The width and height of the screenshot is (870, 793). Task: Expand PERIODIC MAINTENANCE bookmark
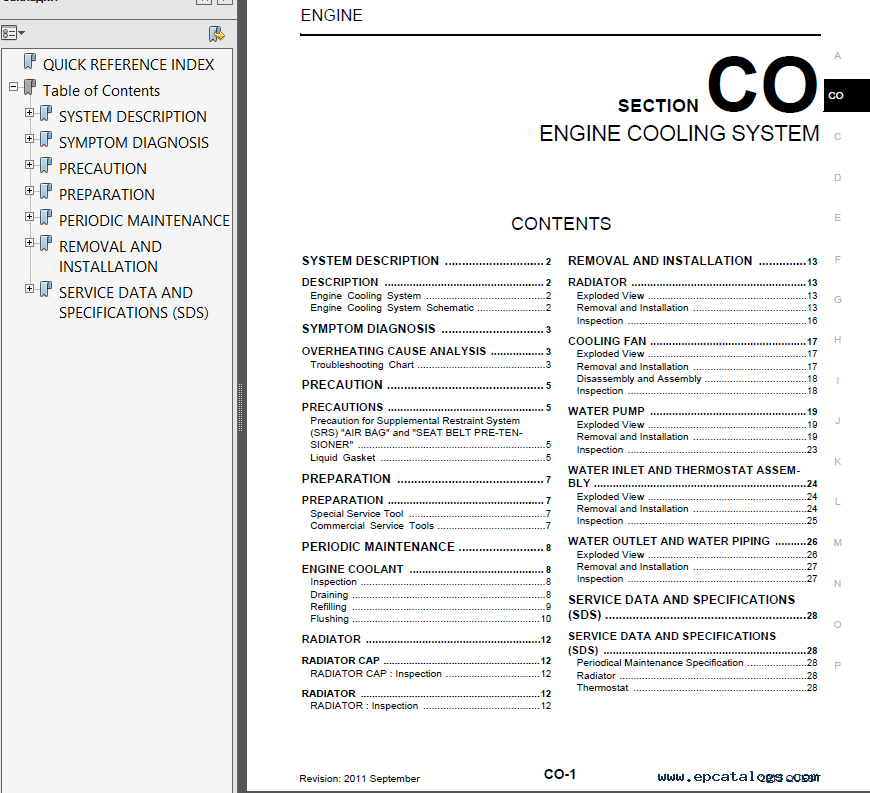tap(29, 217)
